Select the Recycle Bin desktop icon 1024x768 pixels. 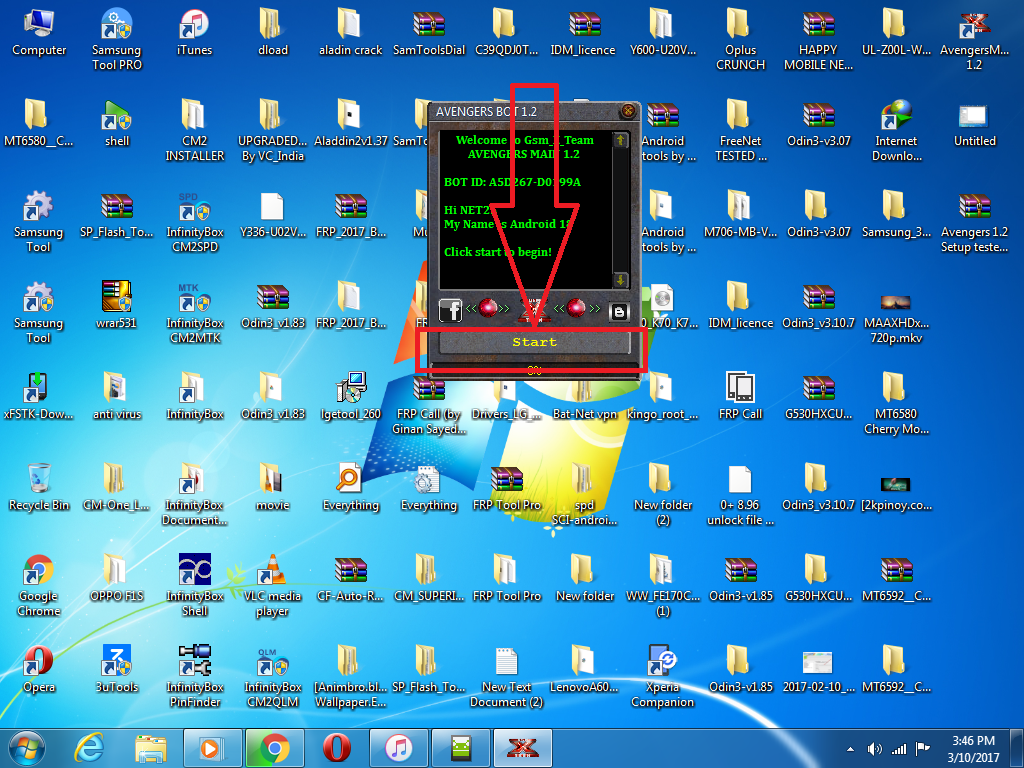[x=39, y=487]
